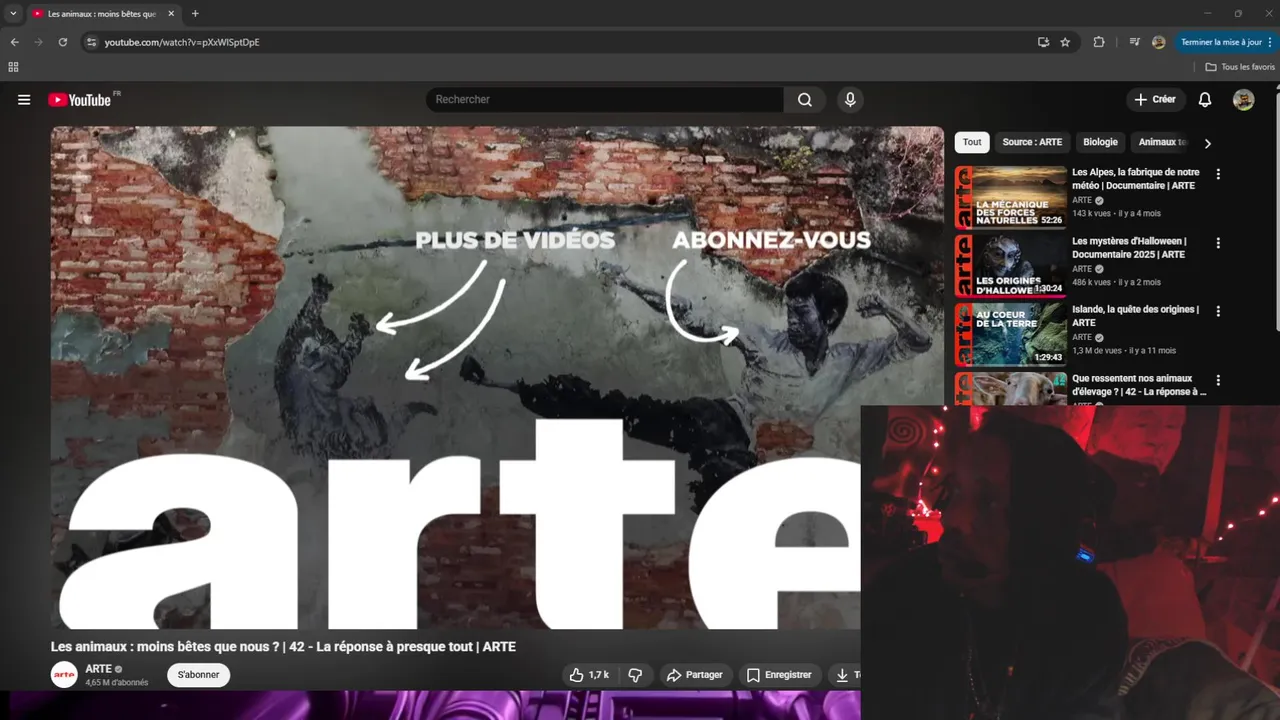Select the Biologie filter chip
The width and height of the screenshot is (1280, 720).
coord(1100,142)
